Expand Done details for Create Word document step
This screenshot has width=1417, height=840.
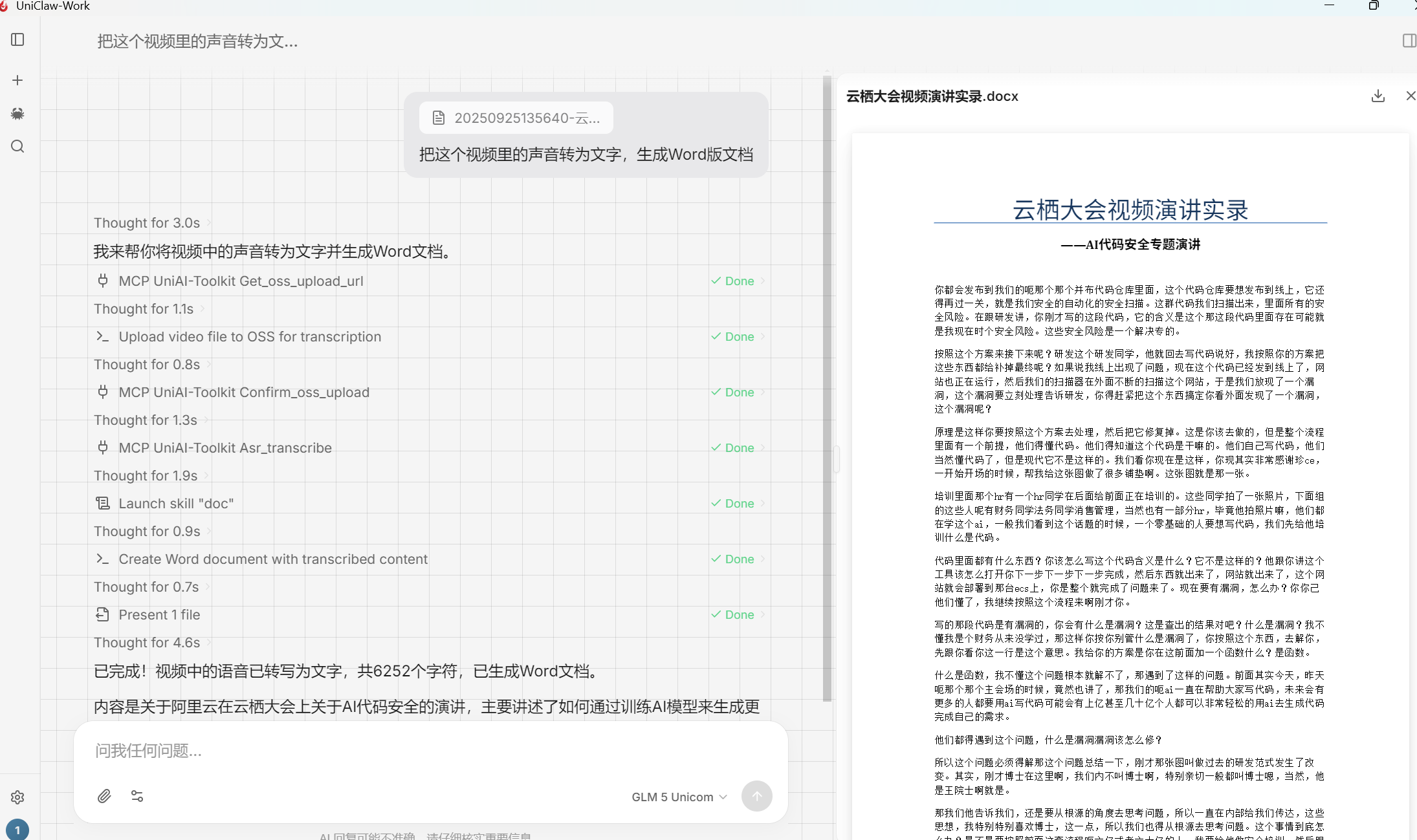pyautogui.click(x=738, y=559)
